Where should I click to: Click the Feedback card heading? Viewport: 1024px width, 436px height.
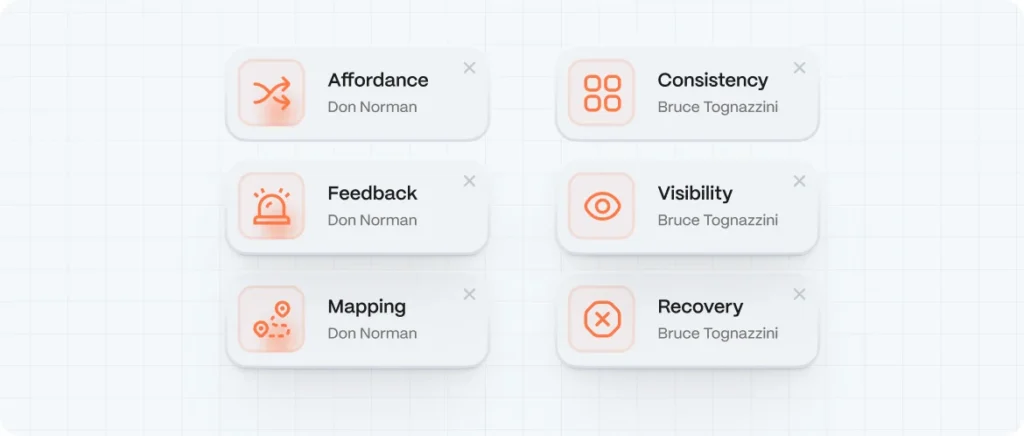point(372,193)
